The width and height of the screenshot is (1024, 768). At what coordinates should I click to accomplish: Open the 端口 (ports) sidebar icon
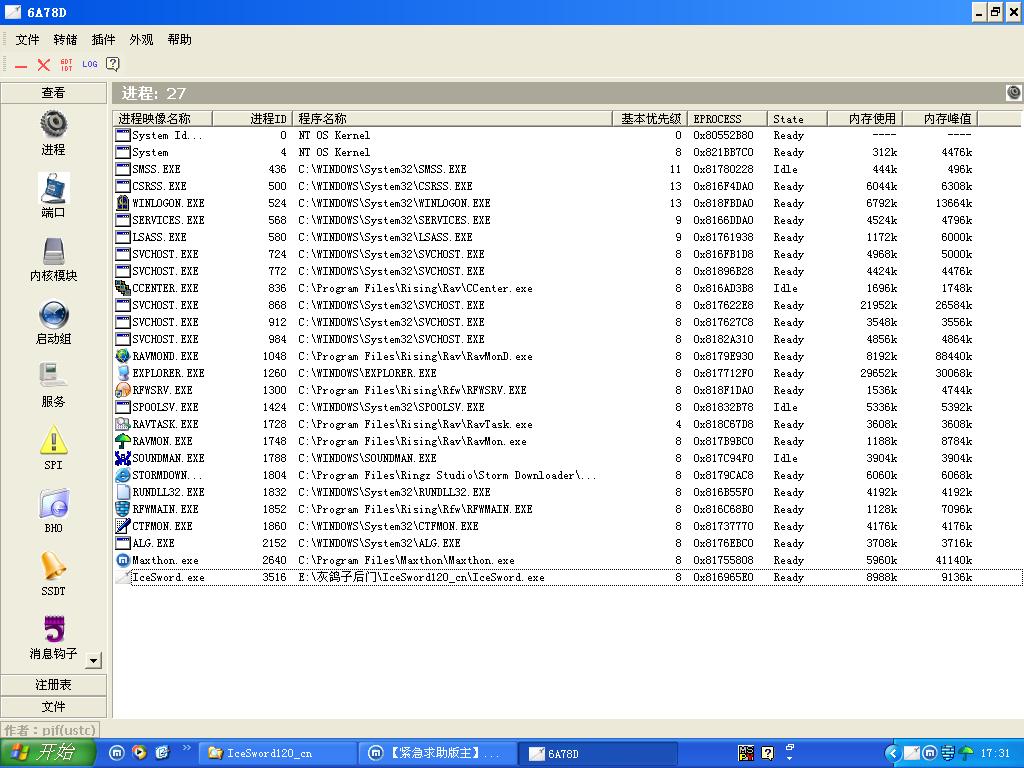tap(54, 188)
